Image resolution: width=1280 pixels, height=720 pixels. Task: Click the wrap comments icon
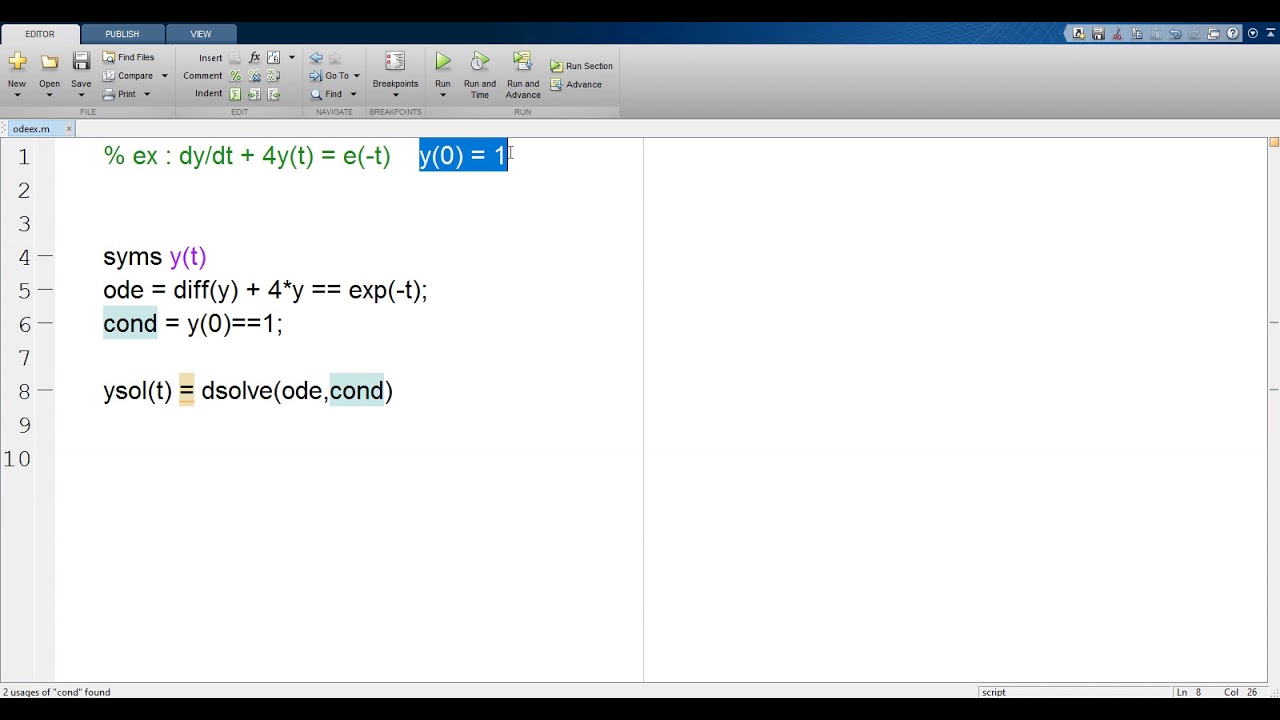point(273,76)
